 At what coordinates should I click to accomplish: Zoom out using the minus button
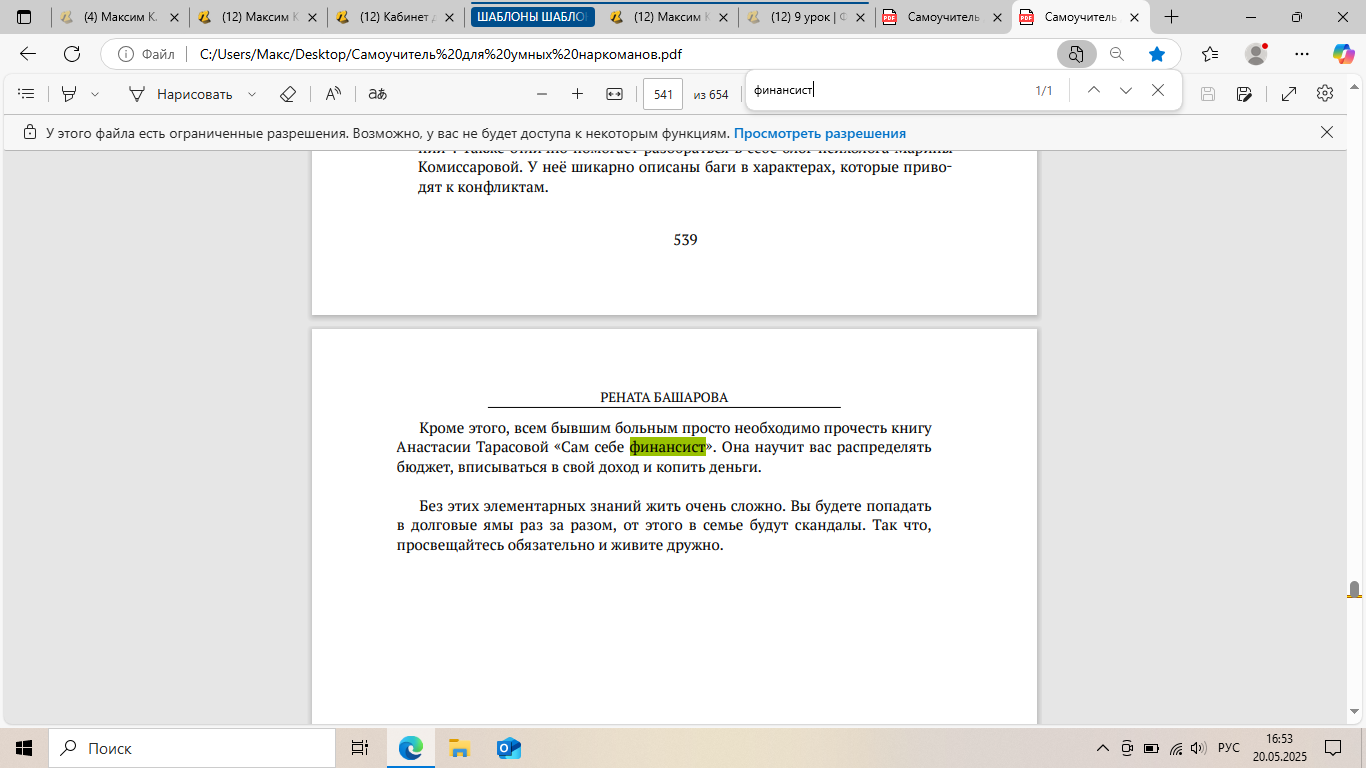(542, 94)
